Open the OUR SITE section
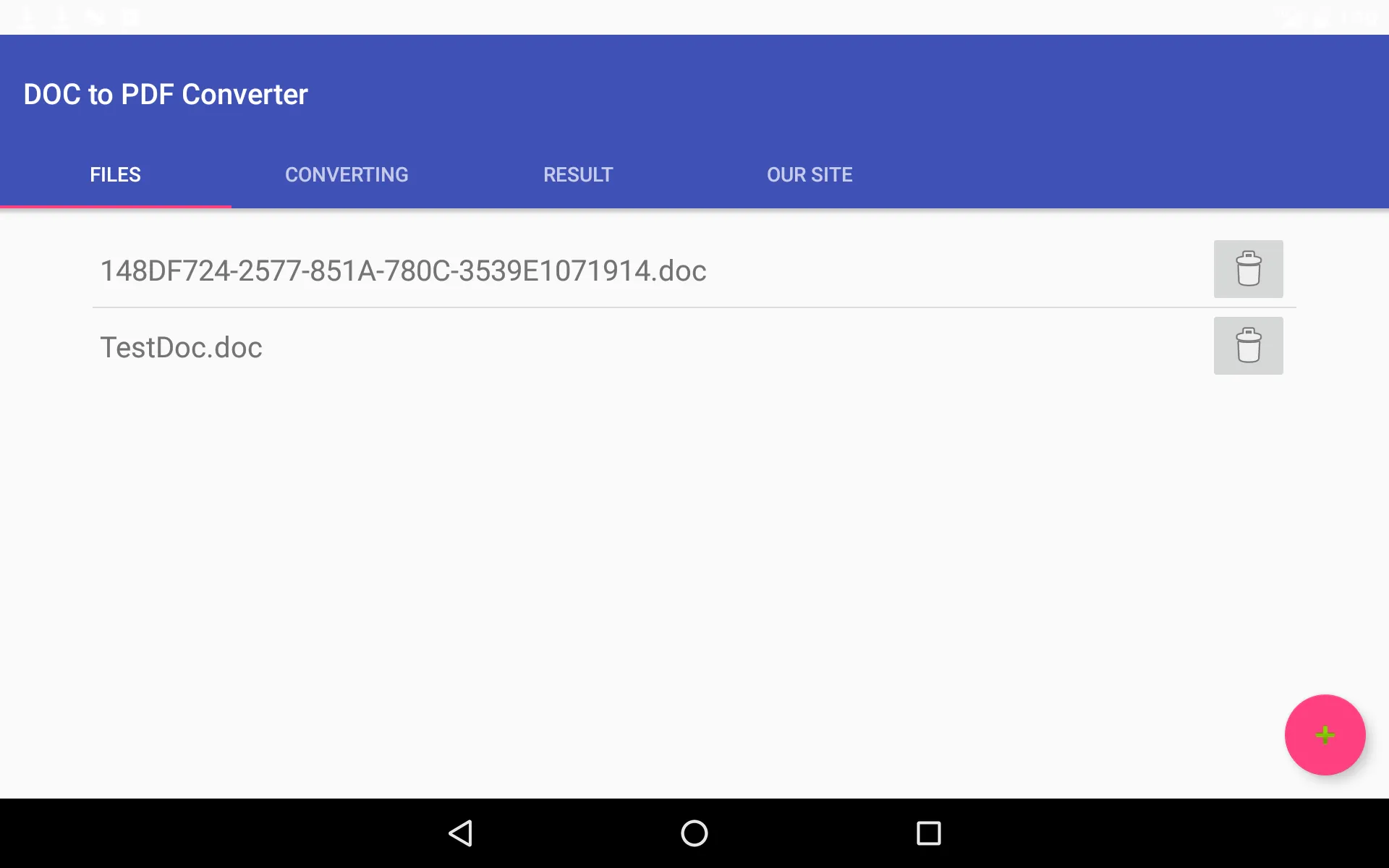This screenshot has height=868, width=1389. (810, 174)
